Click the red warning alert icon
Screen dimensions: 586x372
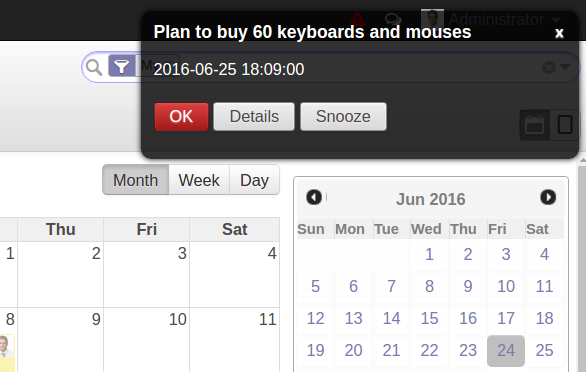tap(357, 18)
